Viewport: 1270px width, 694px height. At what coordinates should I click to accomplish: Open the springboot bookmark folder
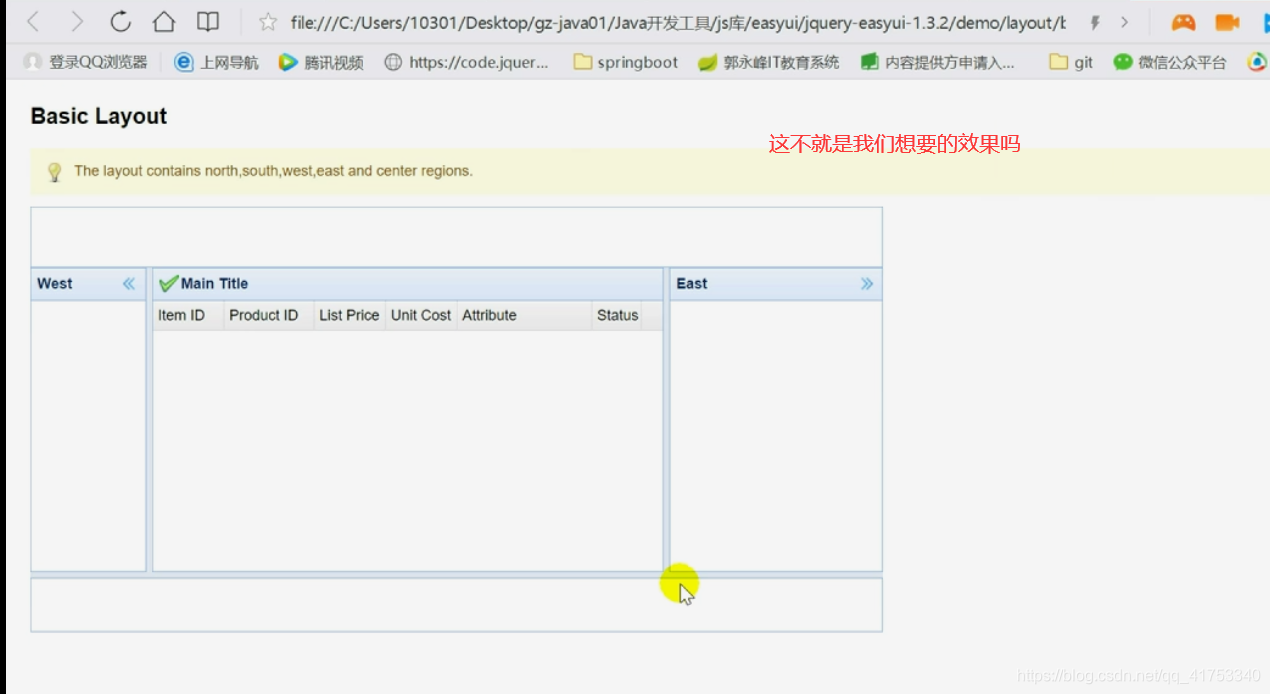(626, 62)
